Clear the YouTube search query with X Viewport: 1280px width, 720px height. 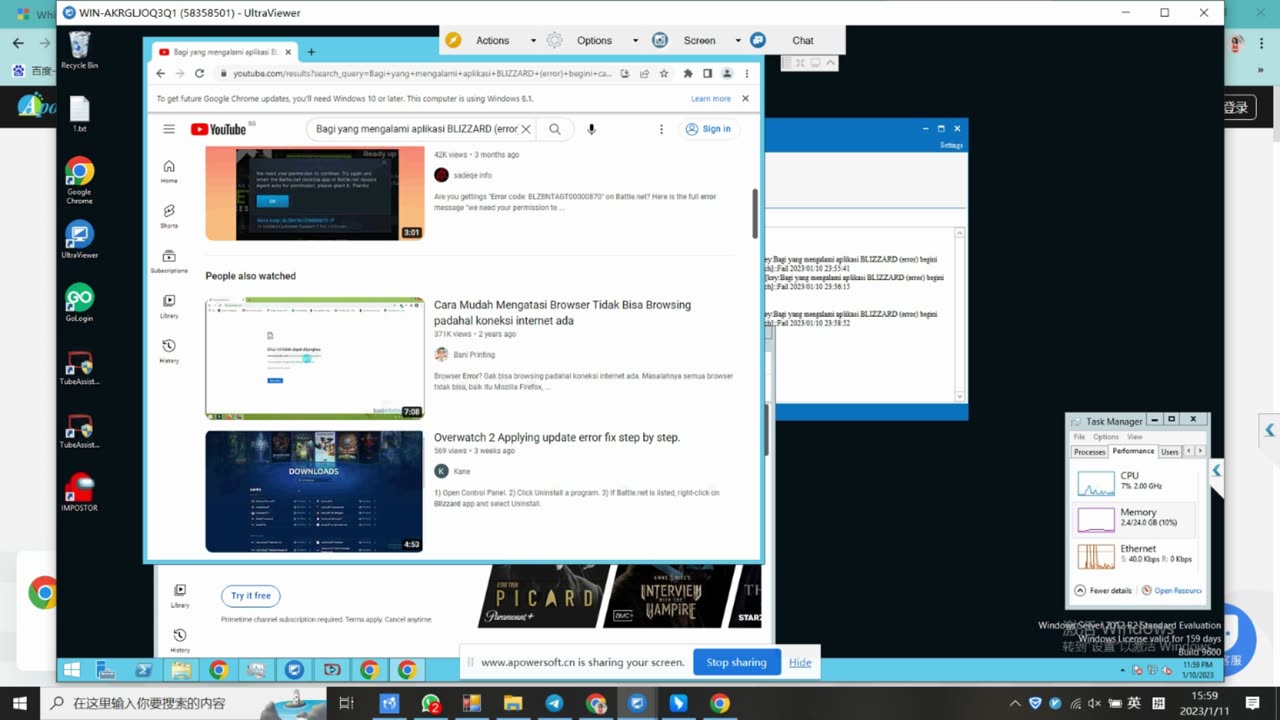(526, 129)
